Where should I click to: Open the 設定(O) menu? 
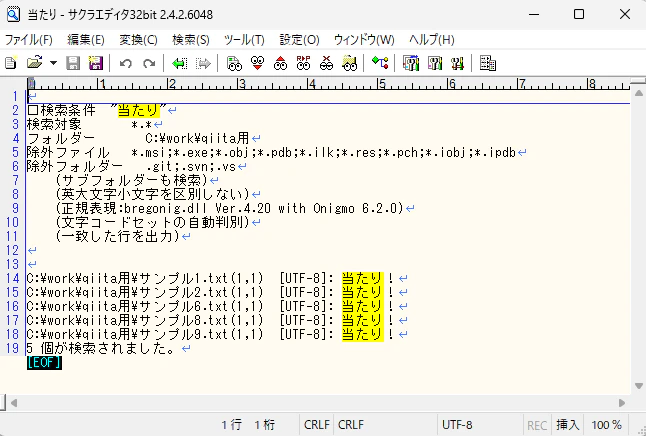[299, 40]
